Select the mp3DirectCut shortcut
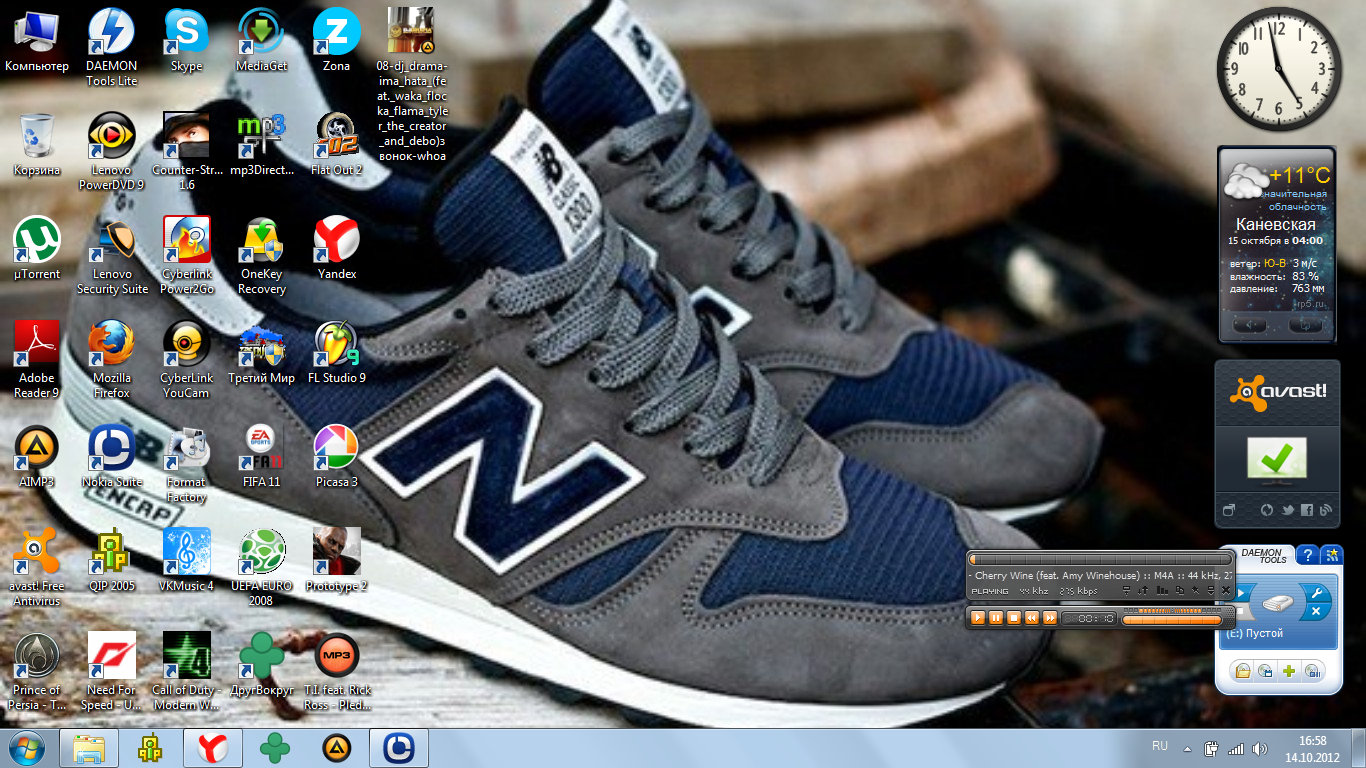The height and width of the screenshot is (768, 1366). coord(262,145)
